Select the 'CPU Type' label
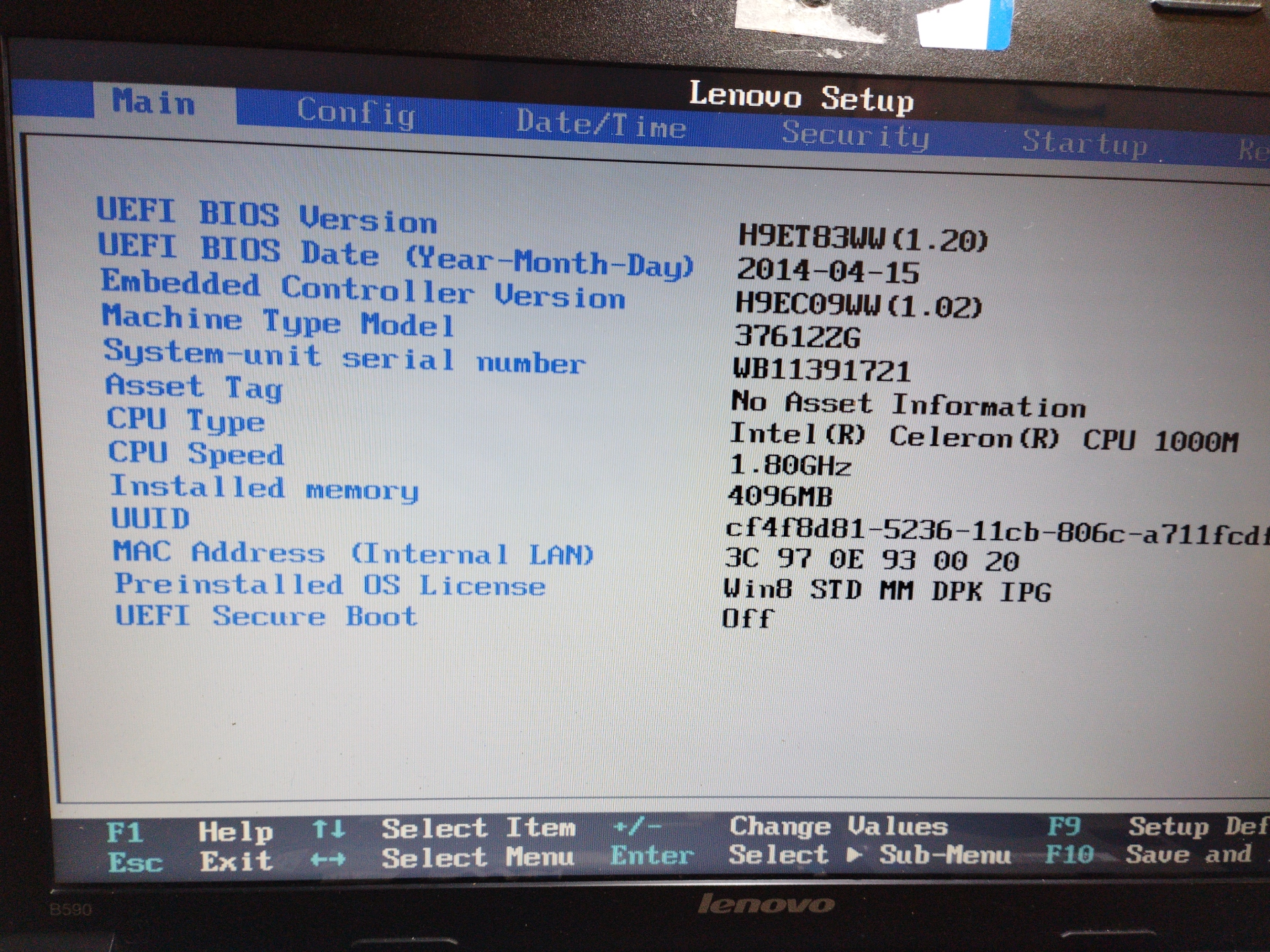 pos(186,419)
